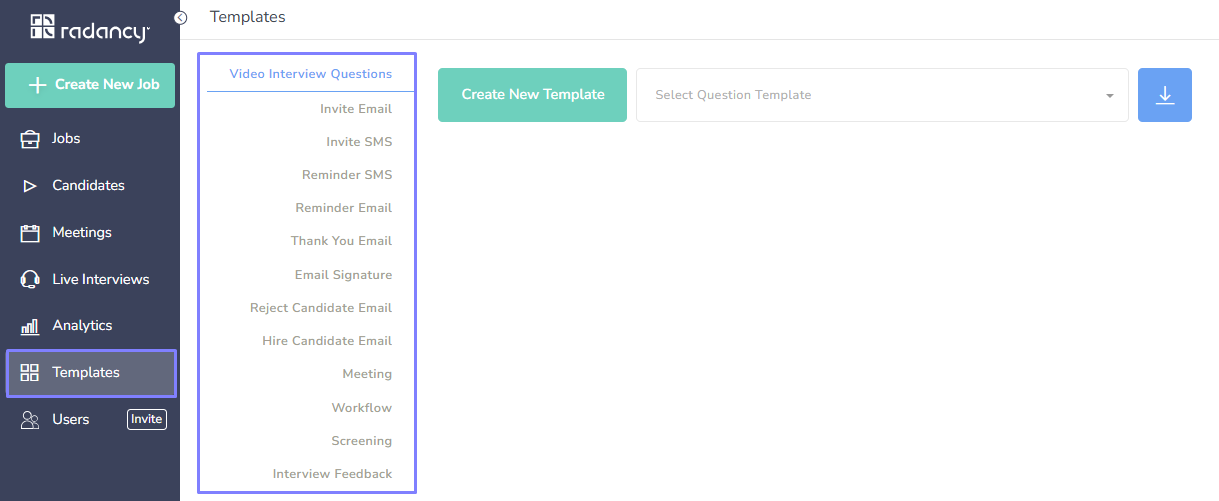Image resolution: width=1219 pixels, height=501 pixels.
Task: Click the Users people icon
Action: tap(30, 420)
